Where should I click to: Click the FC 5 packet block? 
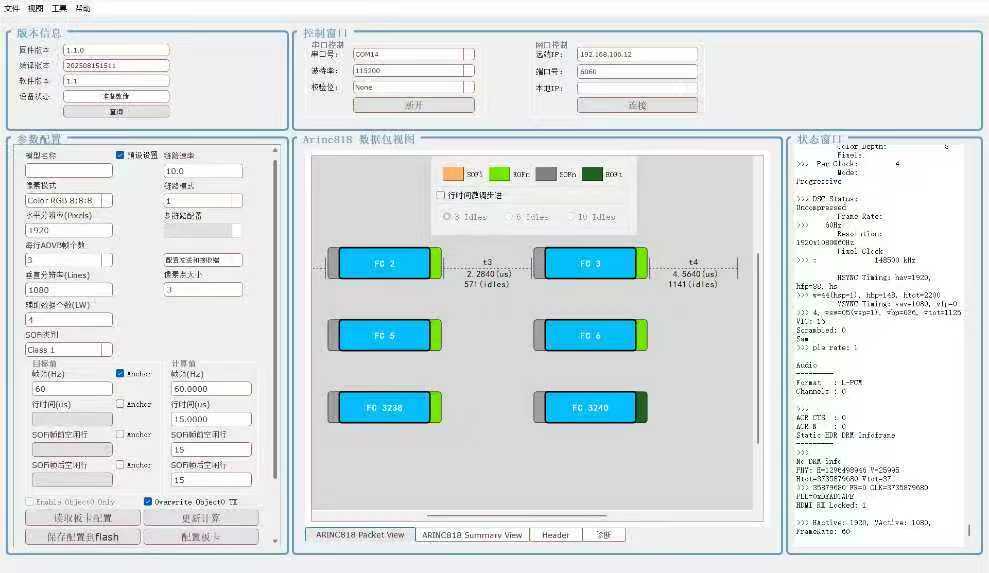tap(384, 335)
